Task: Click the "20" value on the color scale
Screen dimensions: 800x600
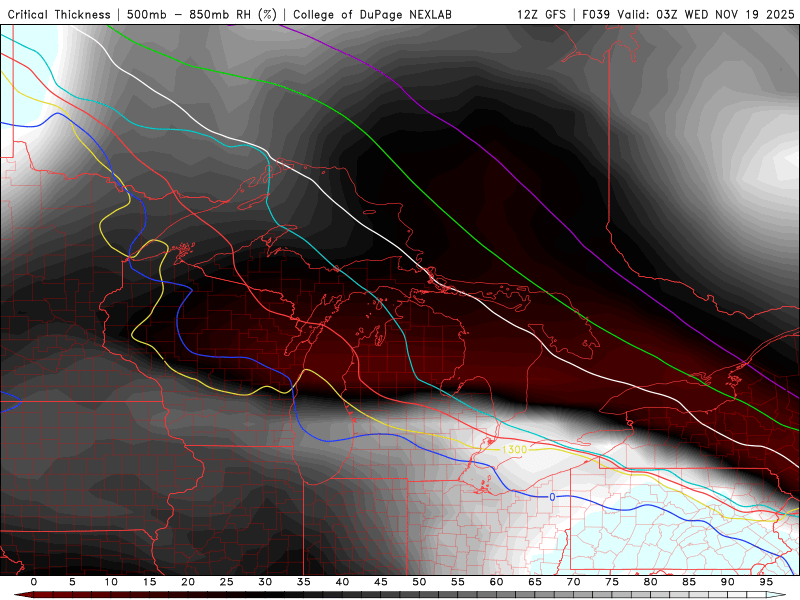Action: (x=188, y=582)
